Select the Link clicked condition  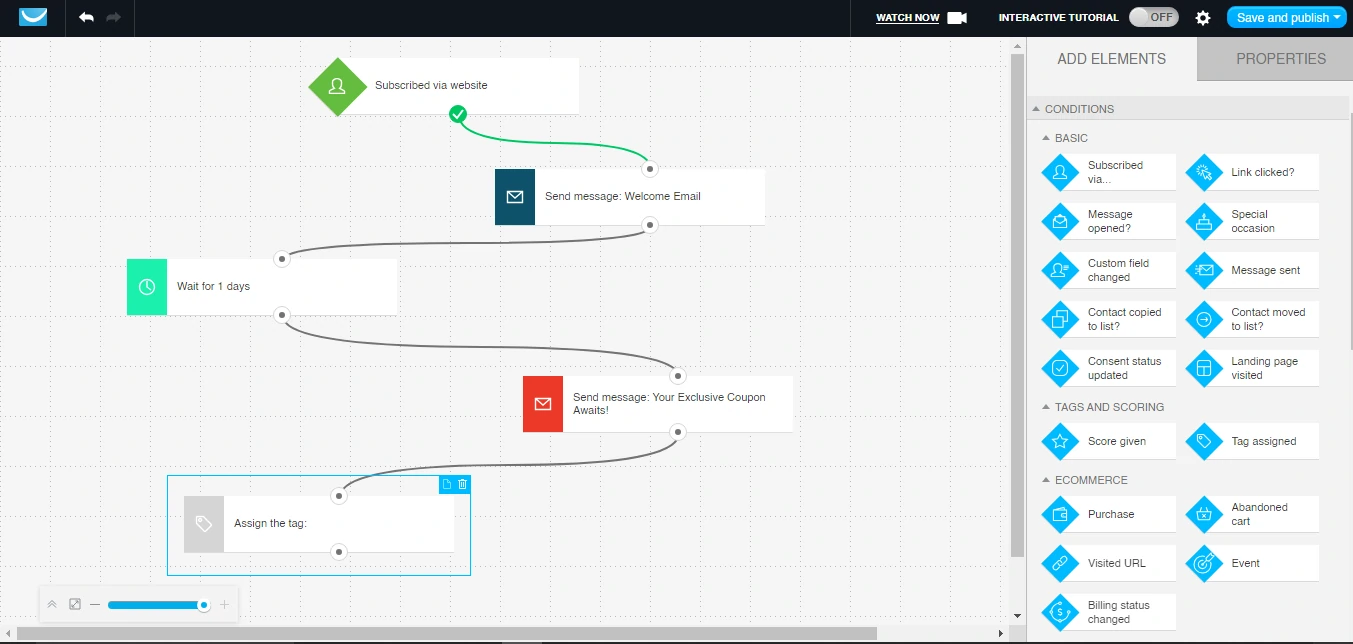1252,172
